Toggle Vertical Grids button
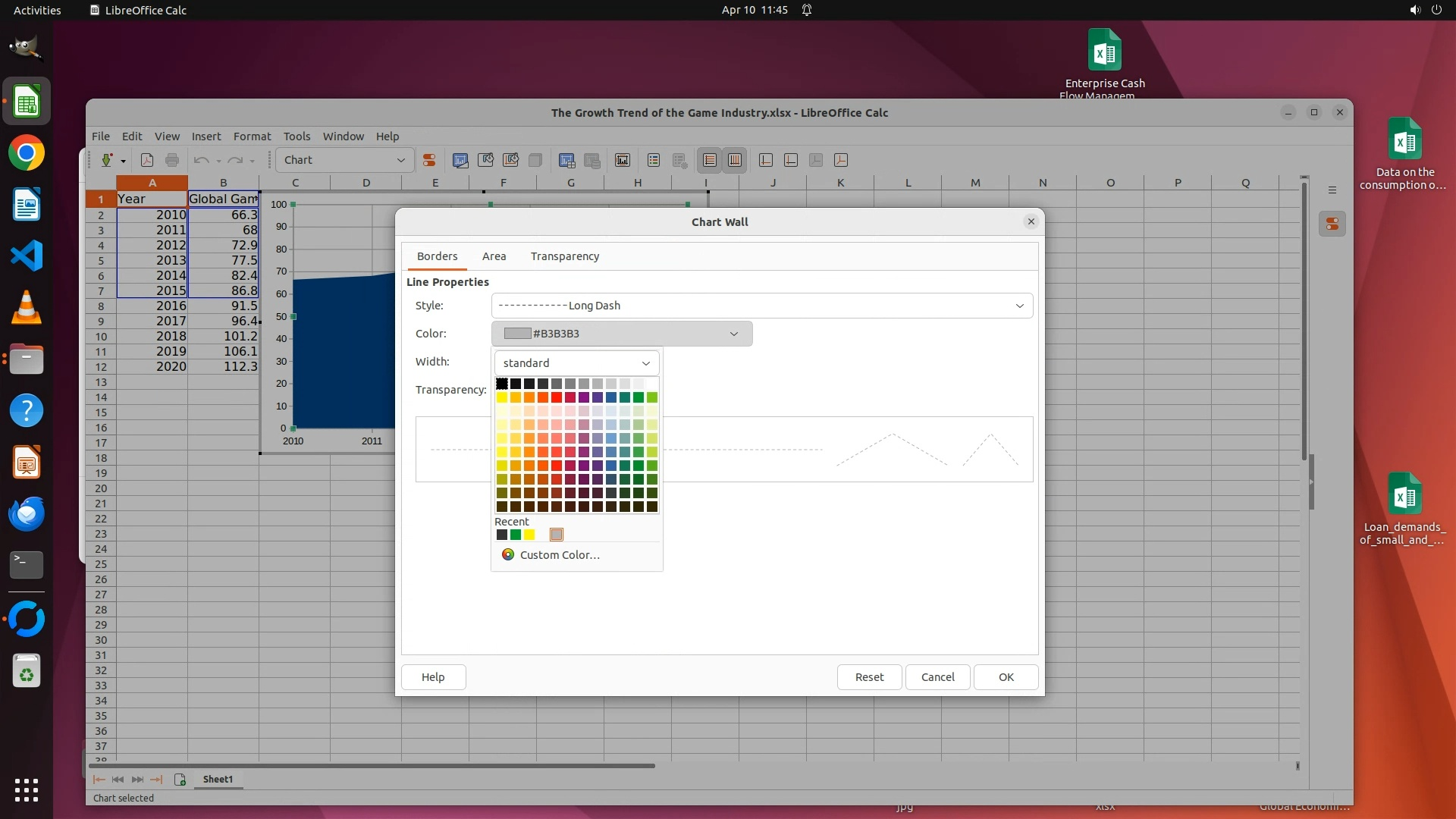Screen dimensions: 1456x819 click(735, 160)
